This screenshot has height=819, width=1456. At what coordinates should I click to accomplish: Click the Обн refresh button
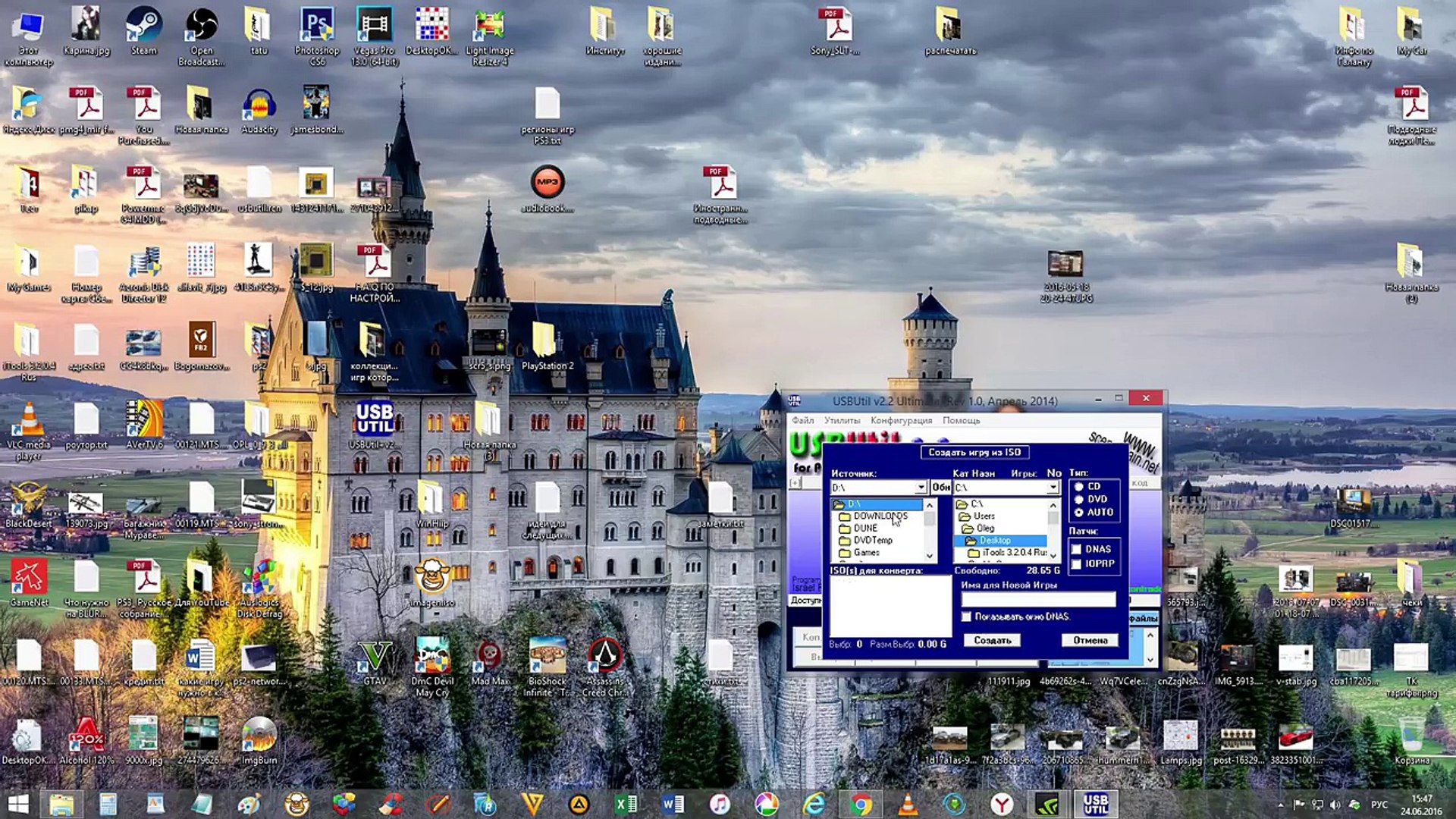coord(940,487)
